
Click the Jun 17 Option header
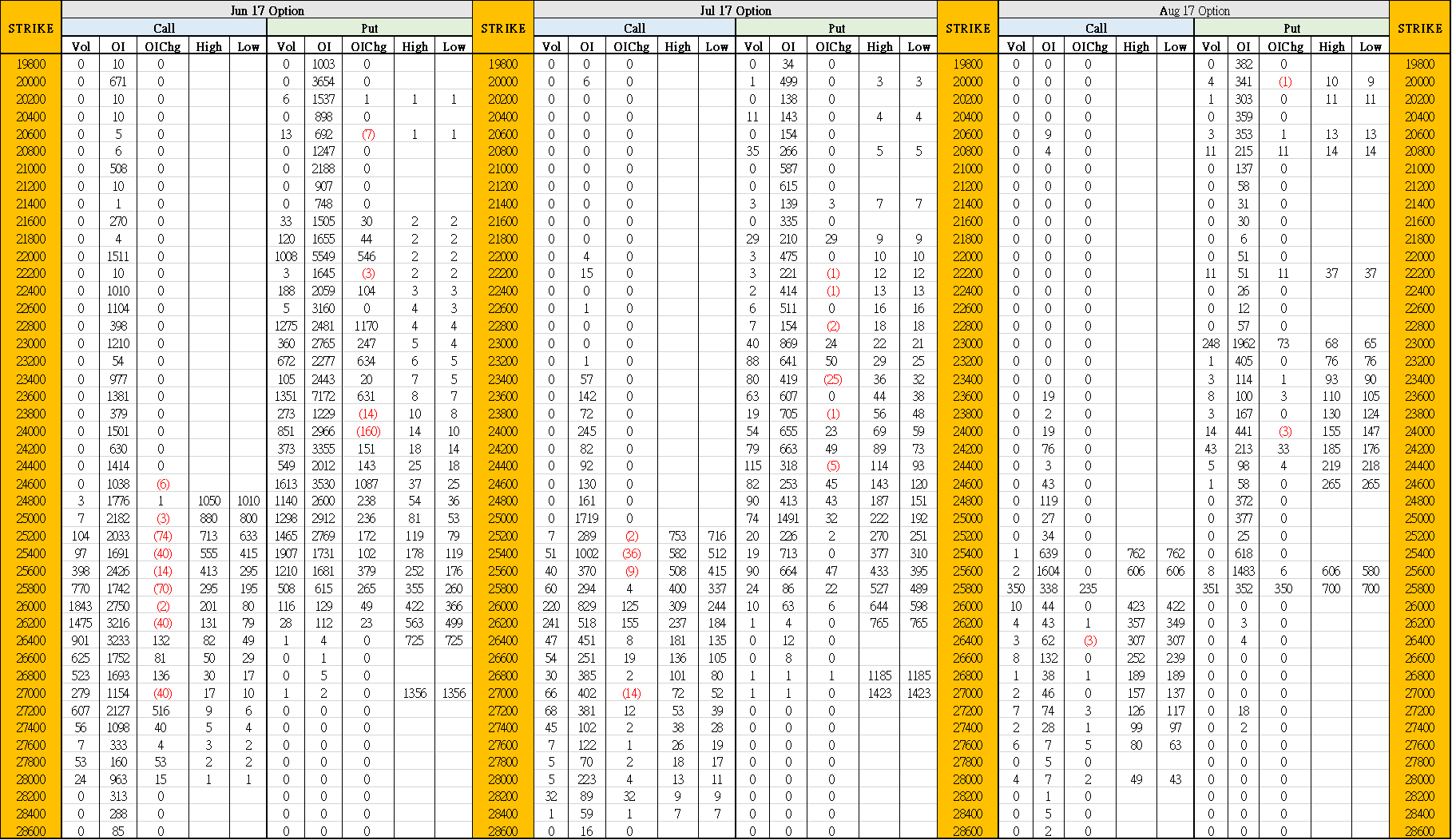267,10
